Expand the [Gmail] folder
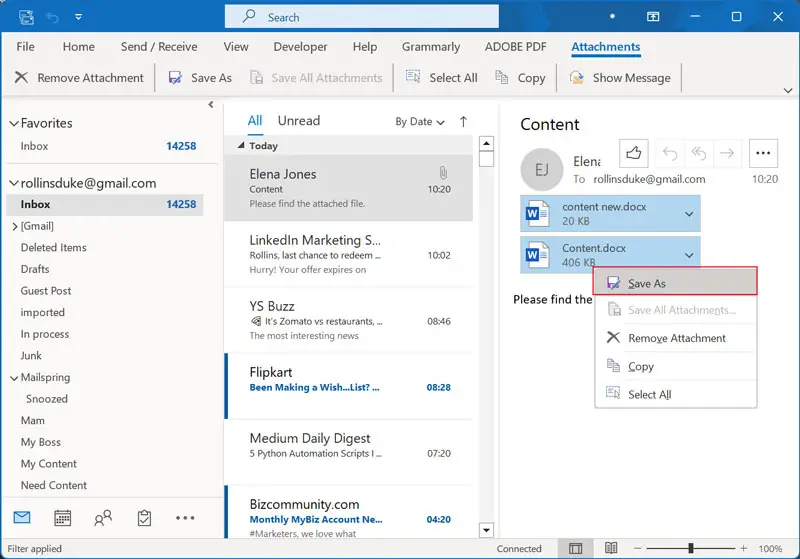Image resolution: width=800 pixels, height=559 pixels. 14,227
